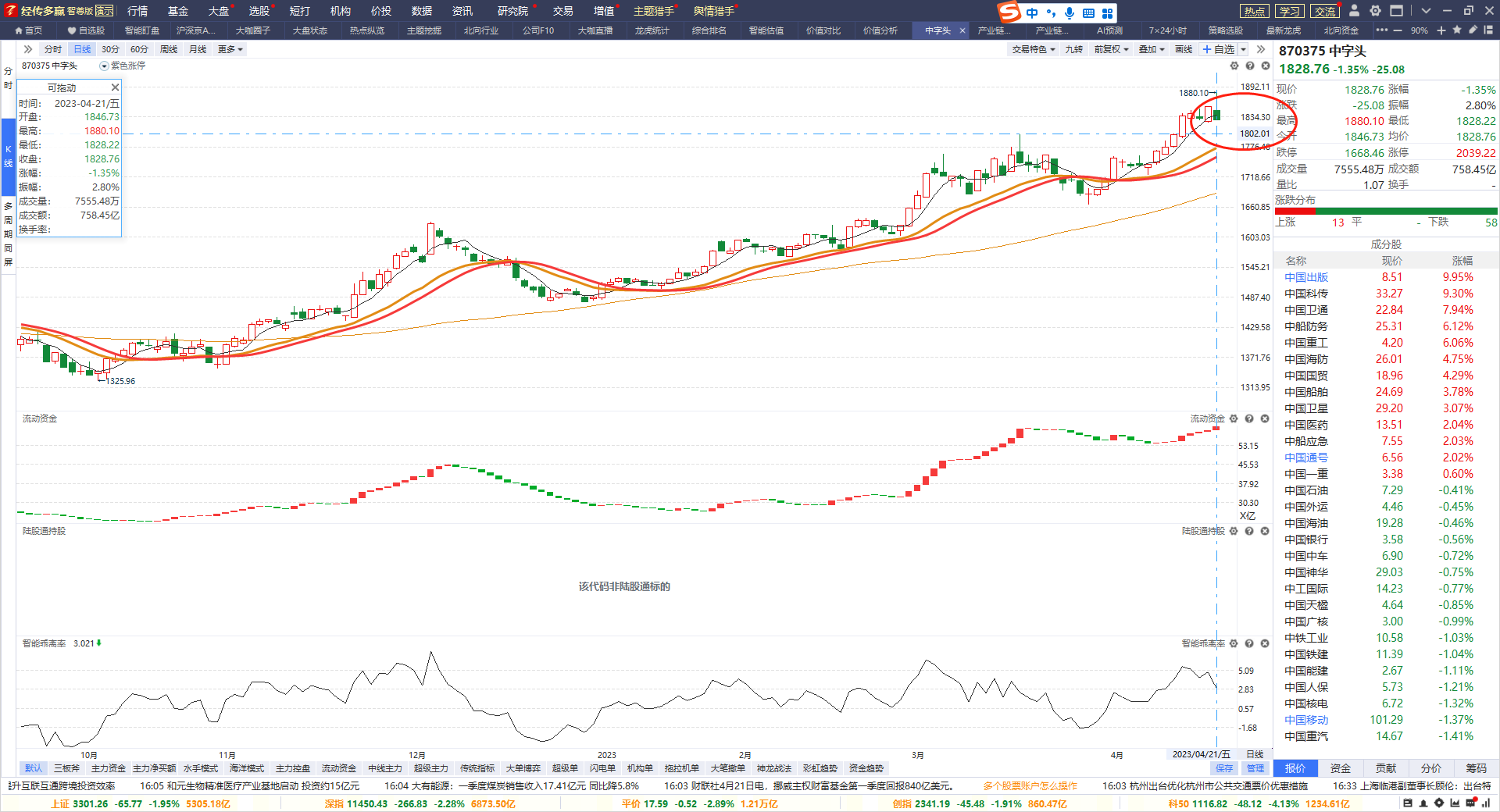1500x812 pixels.
Task: Click the Sogou soft keyboard icon
Action: [x=1088, y=12]
